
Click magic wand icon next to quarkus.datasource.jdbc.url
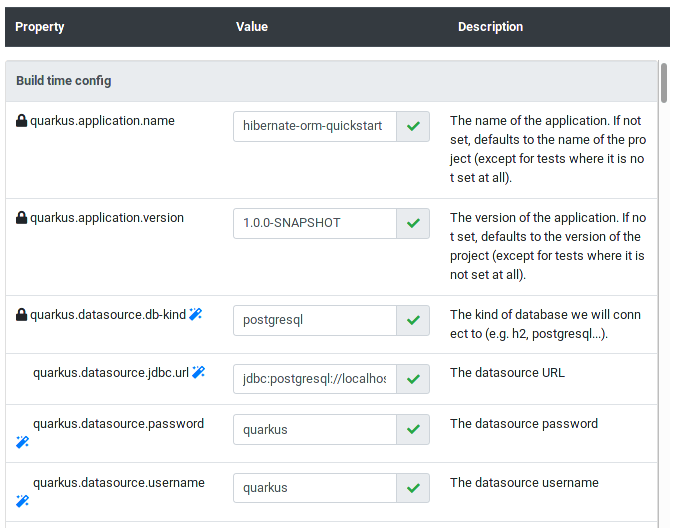pos(199,372)
